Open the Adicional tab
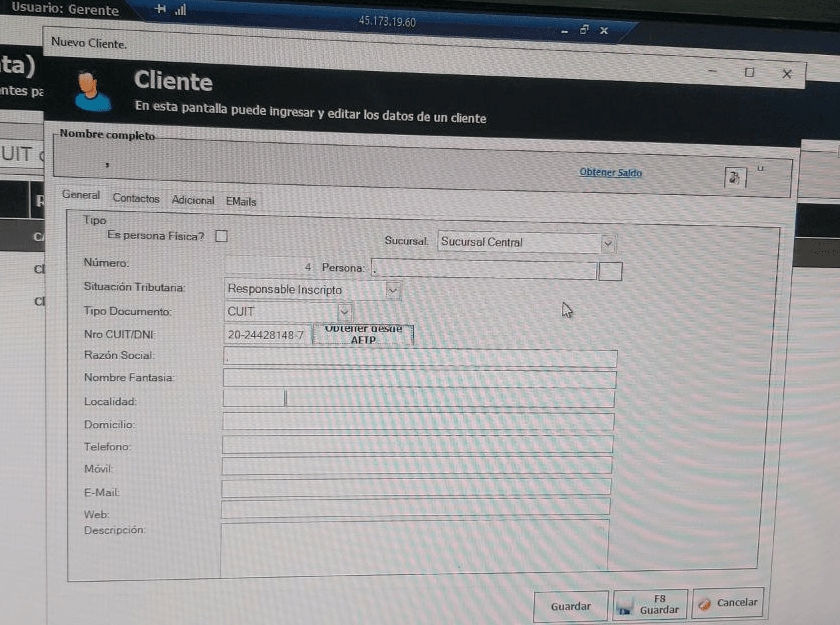This screenshot has width=840, height=625. click(x=193, y=200)
